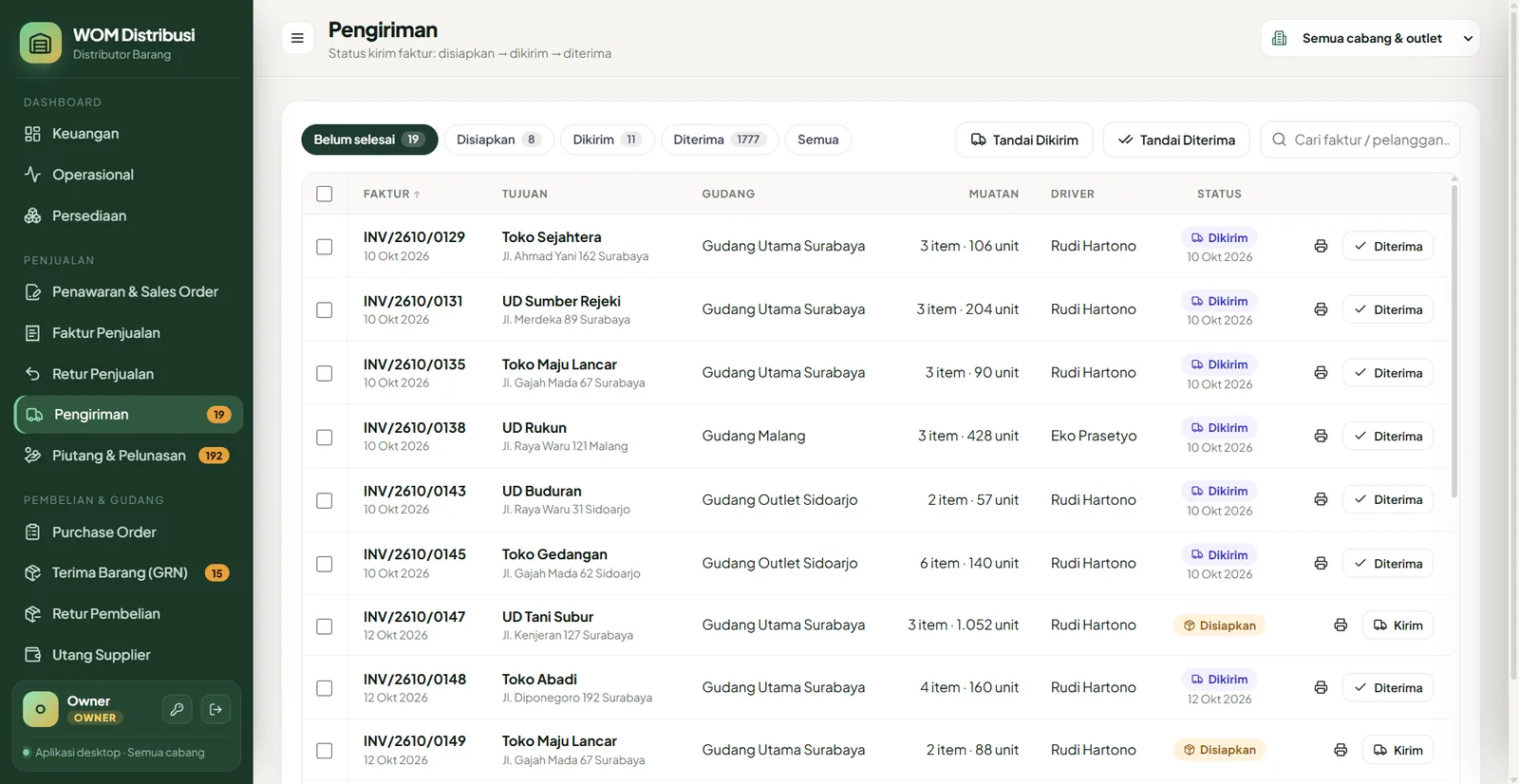The height and width of the screenshot is (784, 1519).
Task: Check the box for INV/2610/0129
Action: (325, 247)
